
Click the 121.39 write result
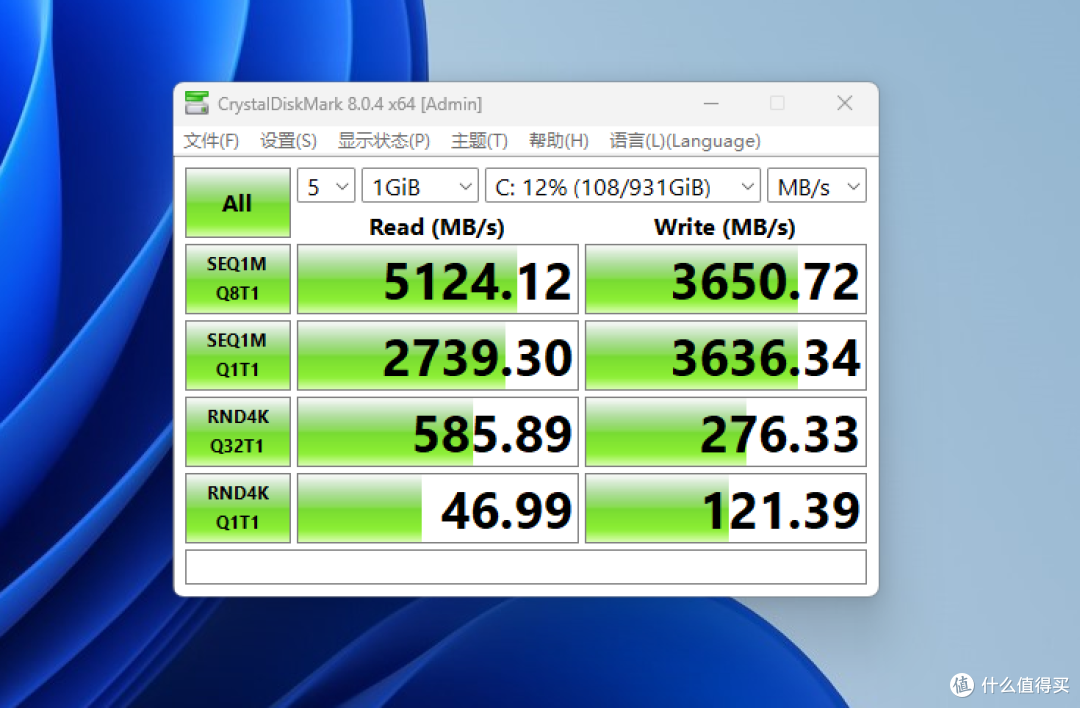coord(725,508)
